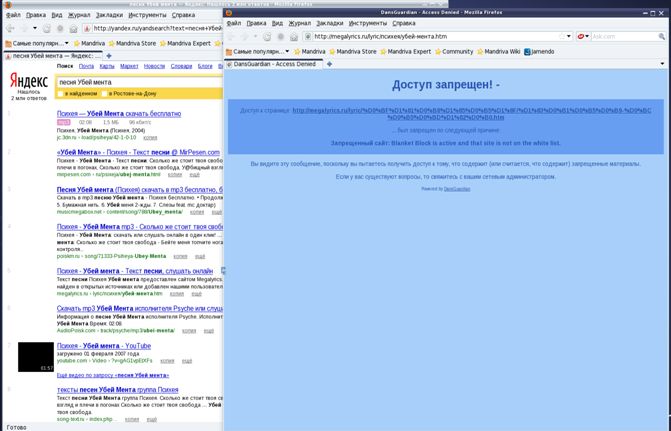Open new tab in Yandex window

tap(109, 56)
